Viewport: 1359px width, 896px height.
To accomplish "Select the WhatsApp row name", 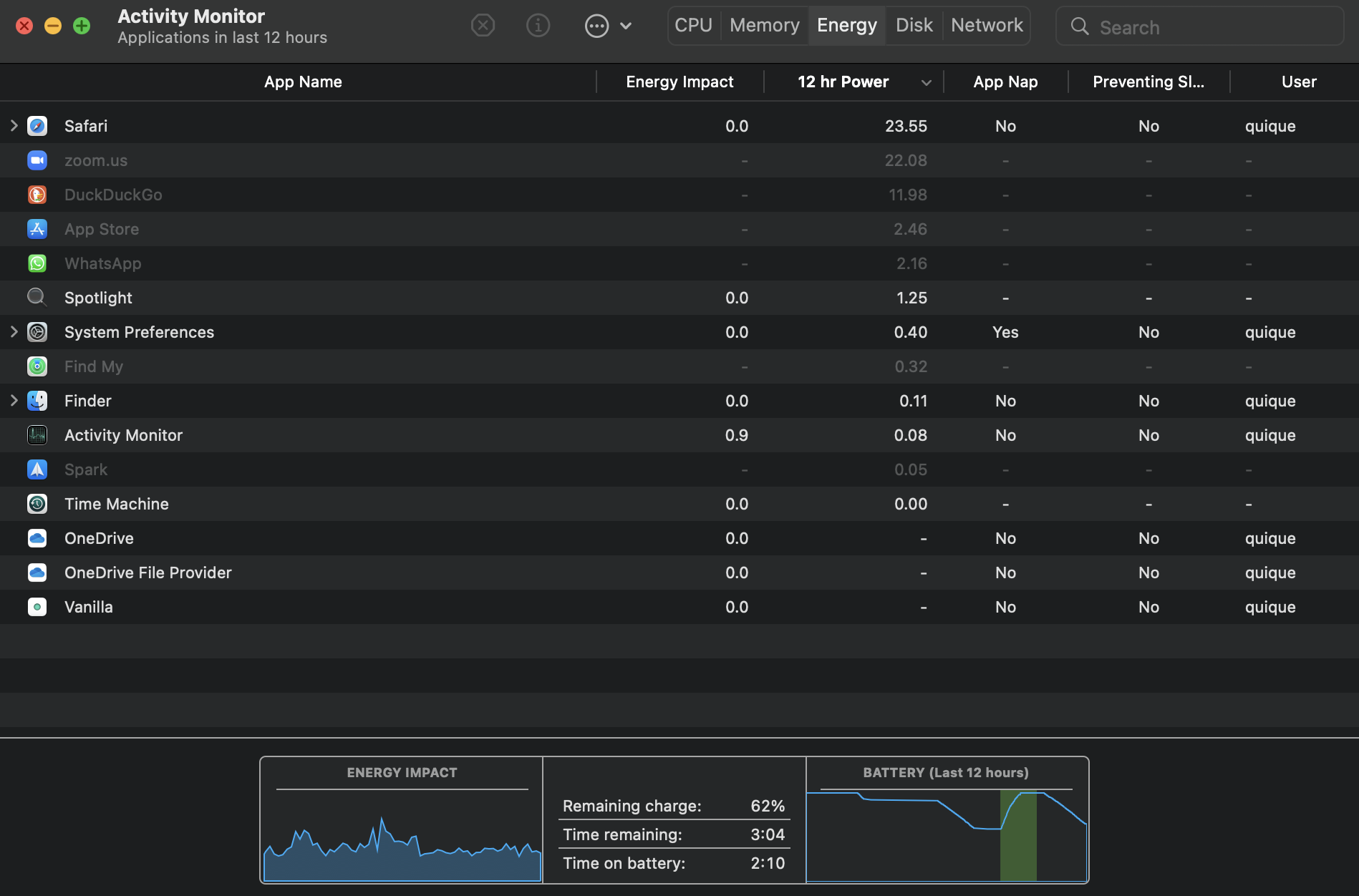I will [x=103, y=263].
